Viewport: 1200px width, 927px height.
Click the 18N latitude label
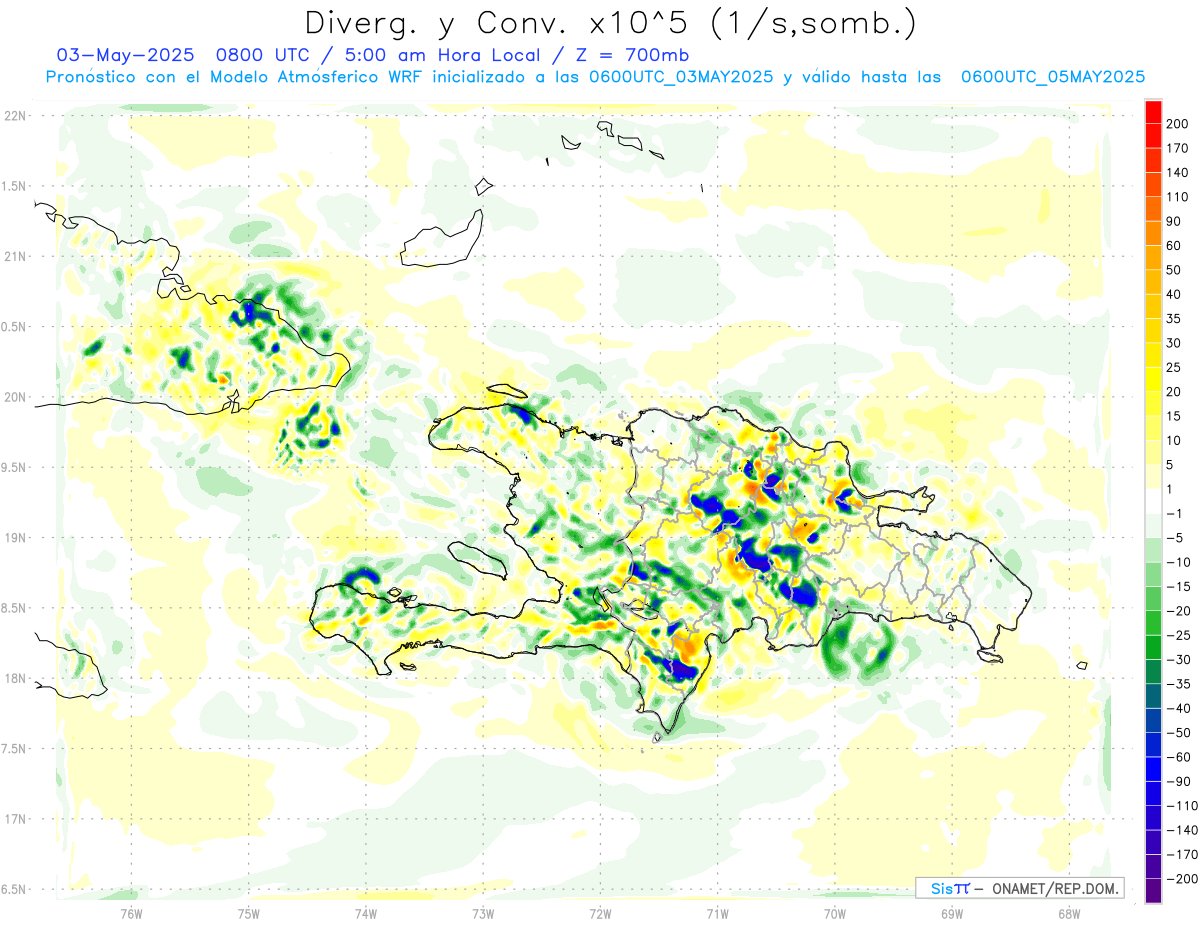[x=15, y=678]
